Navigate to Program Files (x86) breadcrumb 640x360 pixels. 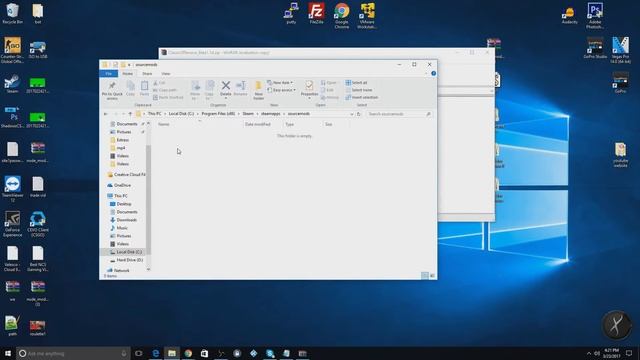click(218, 114)
